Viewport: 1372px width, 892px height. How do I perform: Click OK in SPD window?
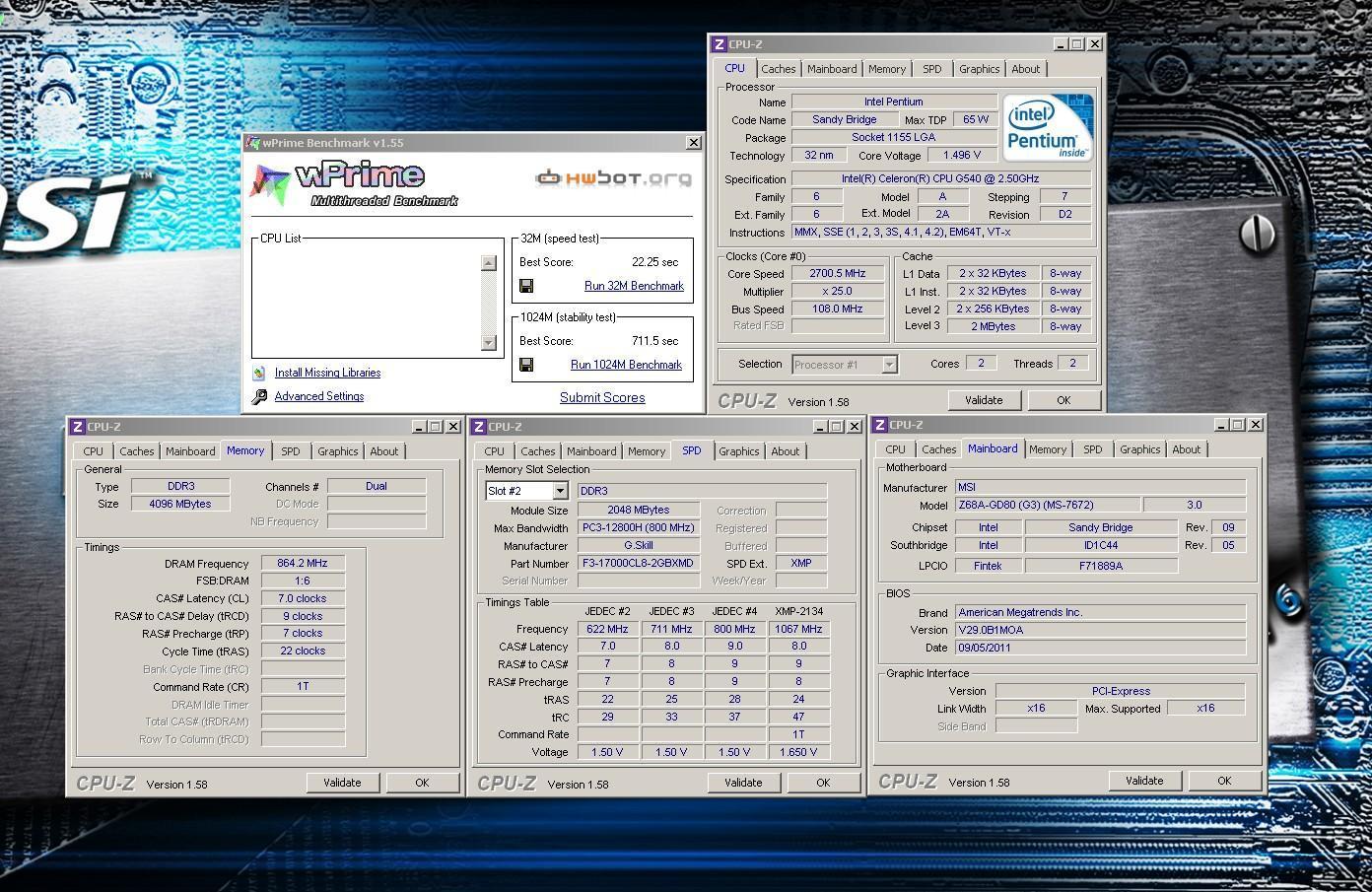[x=823, y=783]
